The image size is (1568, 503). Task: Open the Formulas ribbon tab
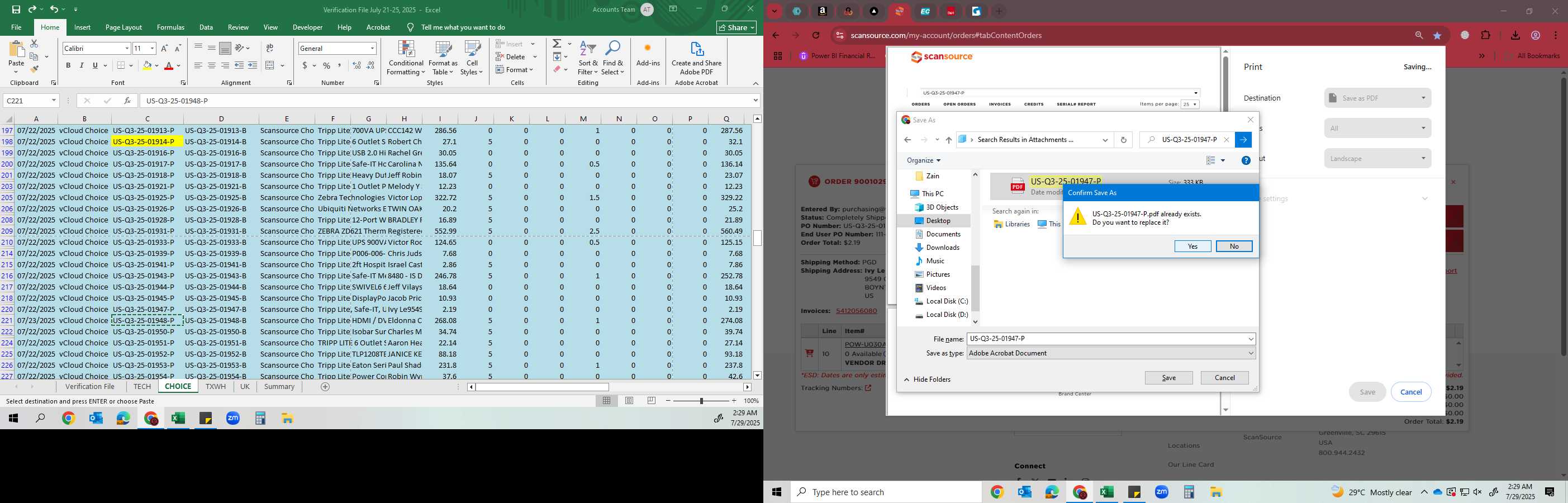[170, 27]
